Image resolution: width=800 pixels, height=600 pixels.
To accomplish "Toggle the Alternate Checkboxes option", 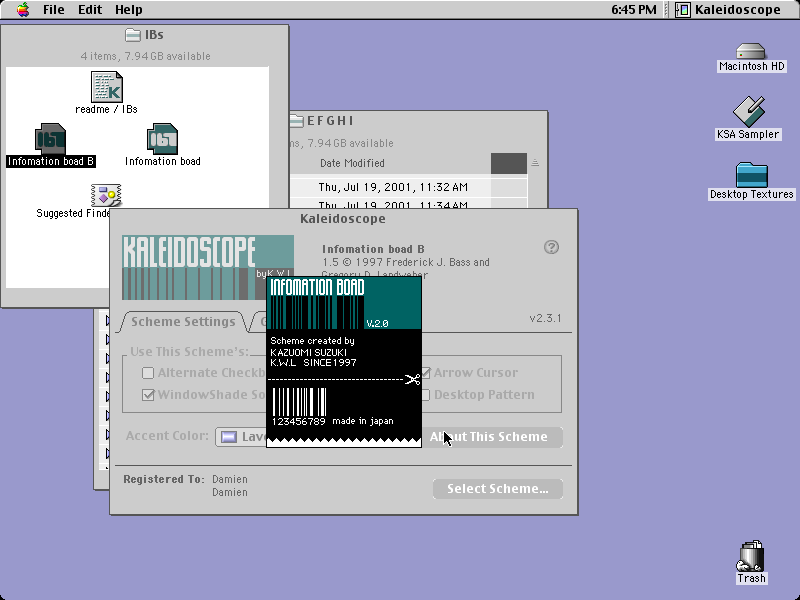I will pyautogui.click(x=148, y=373).
